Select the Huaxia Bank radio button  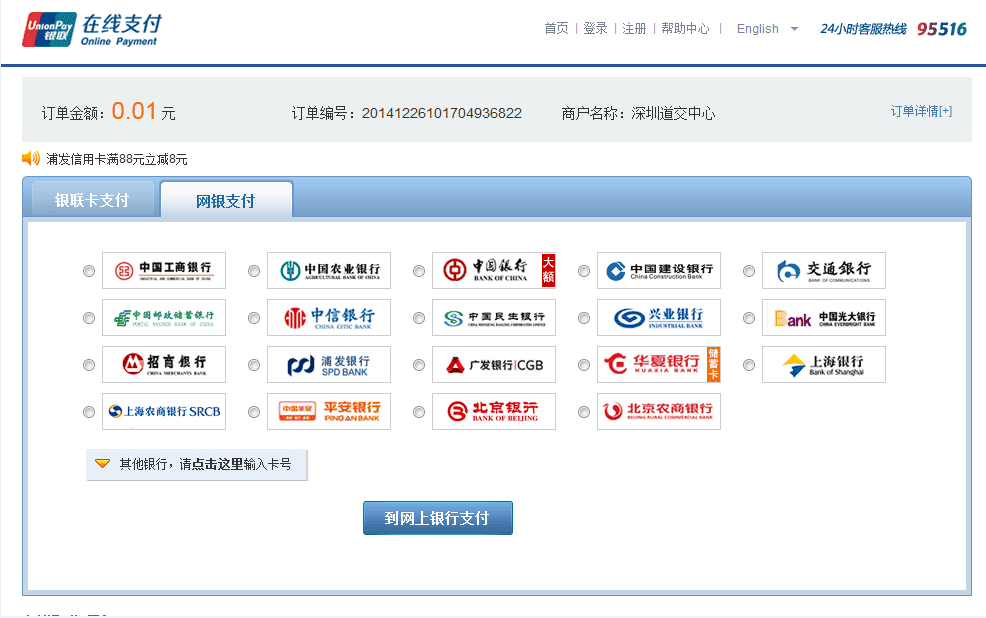pyautogui.click(x=584, y=365)
